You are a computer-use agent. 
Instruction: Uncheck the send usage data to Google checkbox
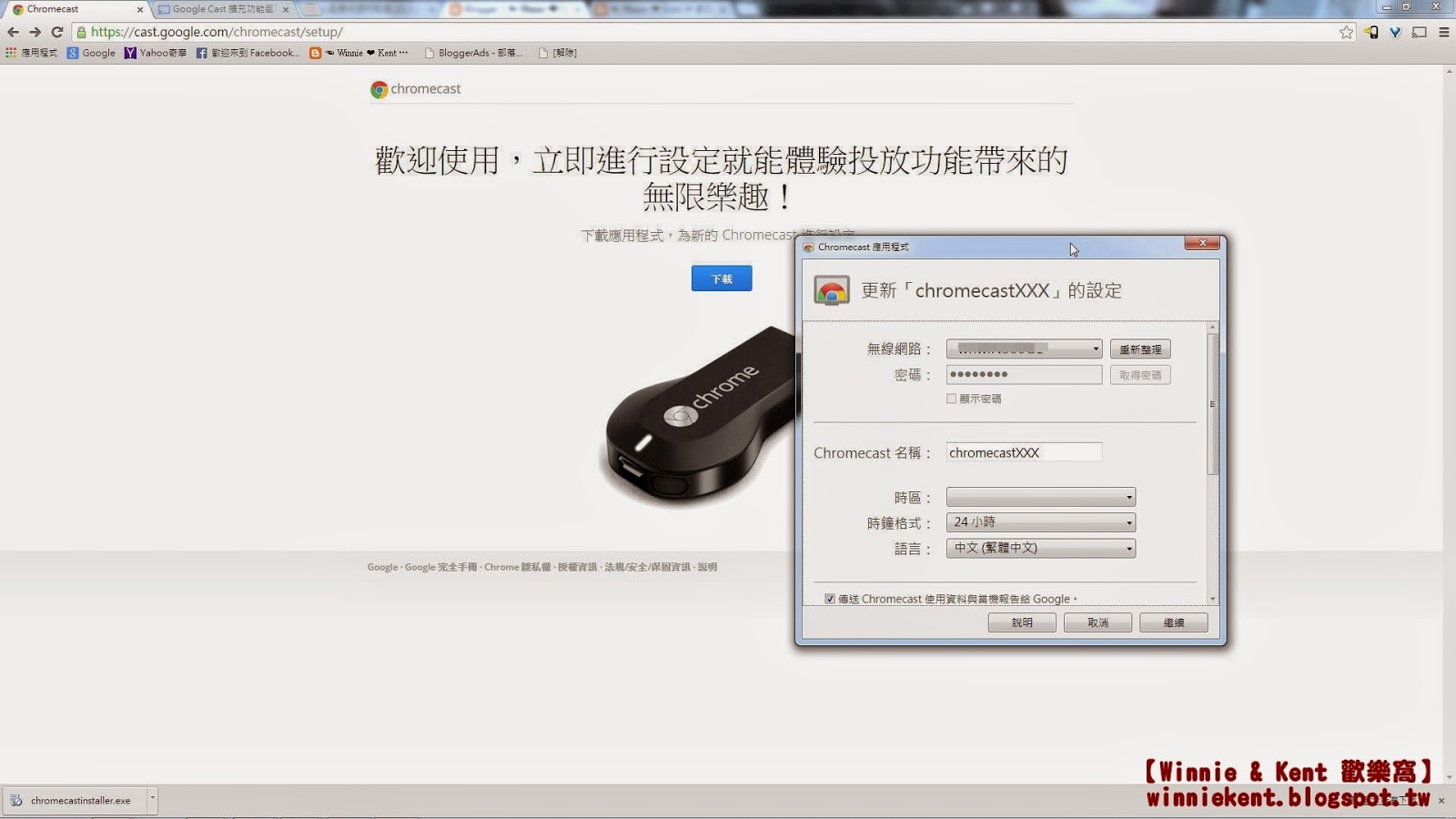pos(830,599)
